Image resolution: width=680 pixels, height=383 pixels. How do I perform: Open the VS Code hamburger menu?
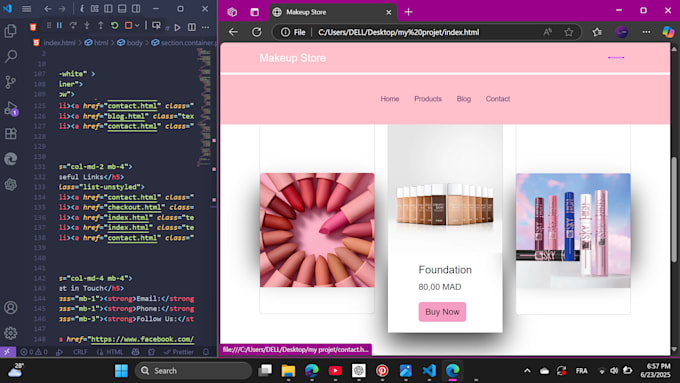(26, 9)
